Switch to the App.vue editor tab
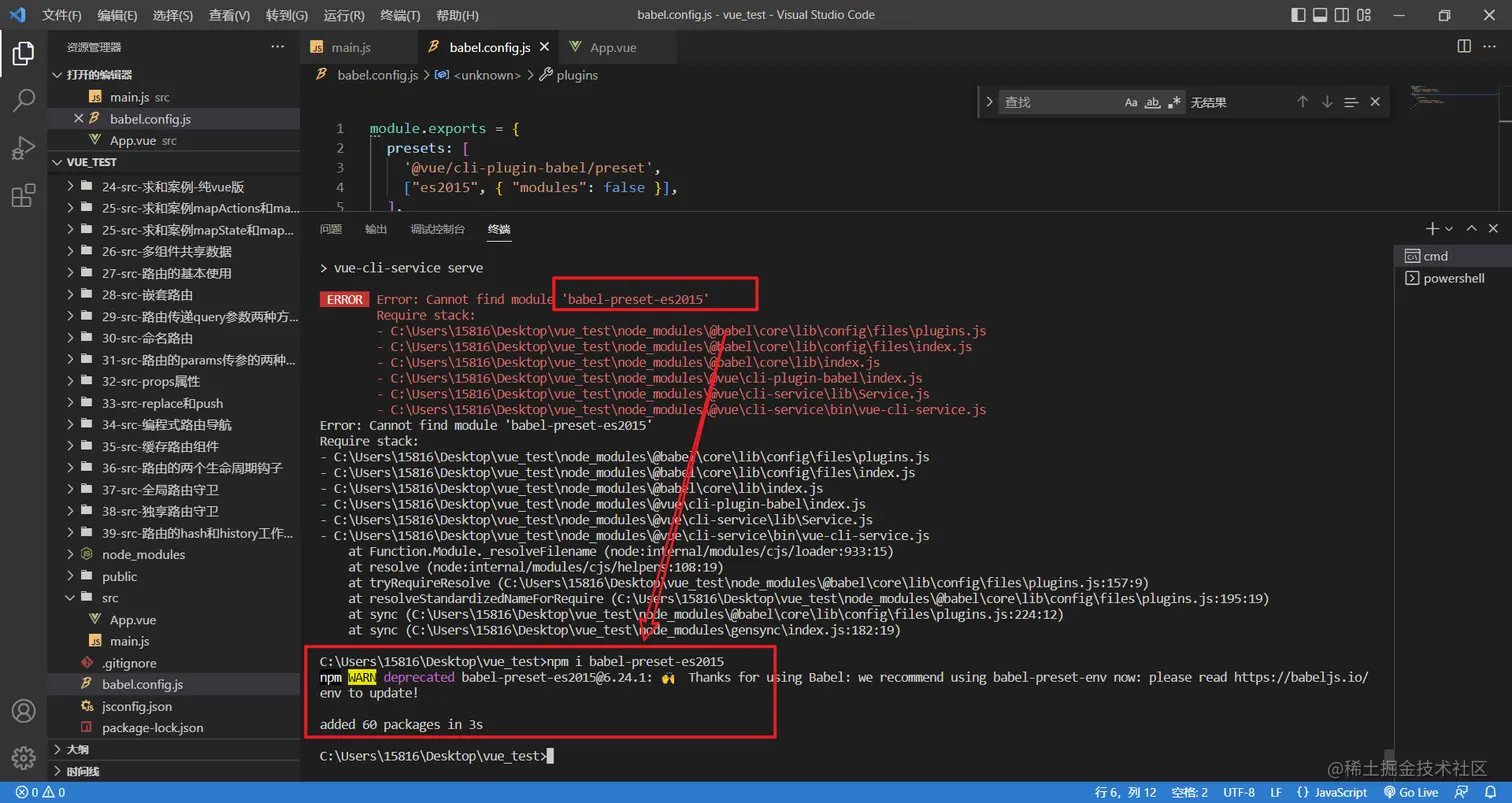Viewport: 1512px width, 803px height. point(617,47)
